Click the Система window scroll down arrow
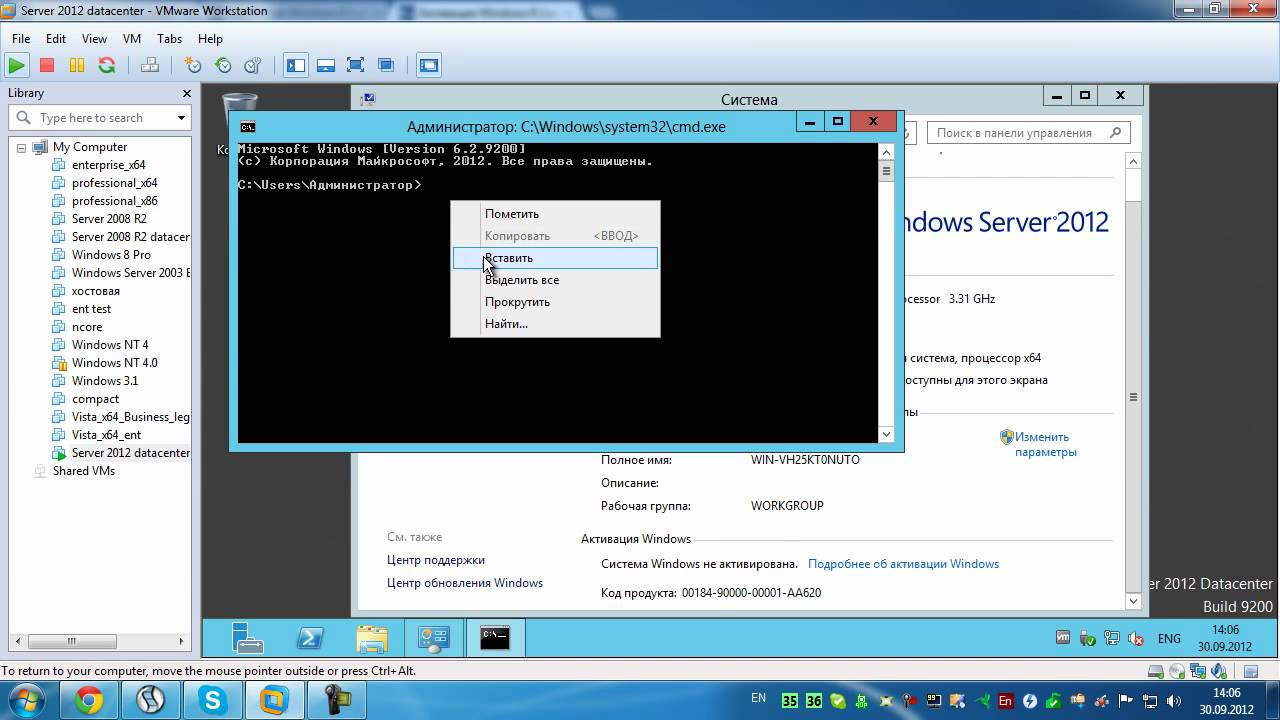Screen dimensions: 1280x720 (1133, 601)
